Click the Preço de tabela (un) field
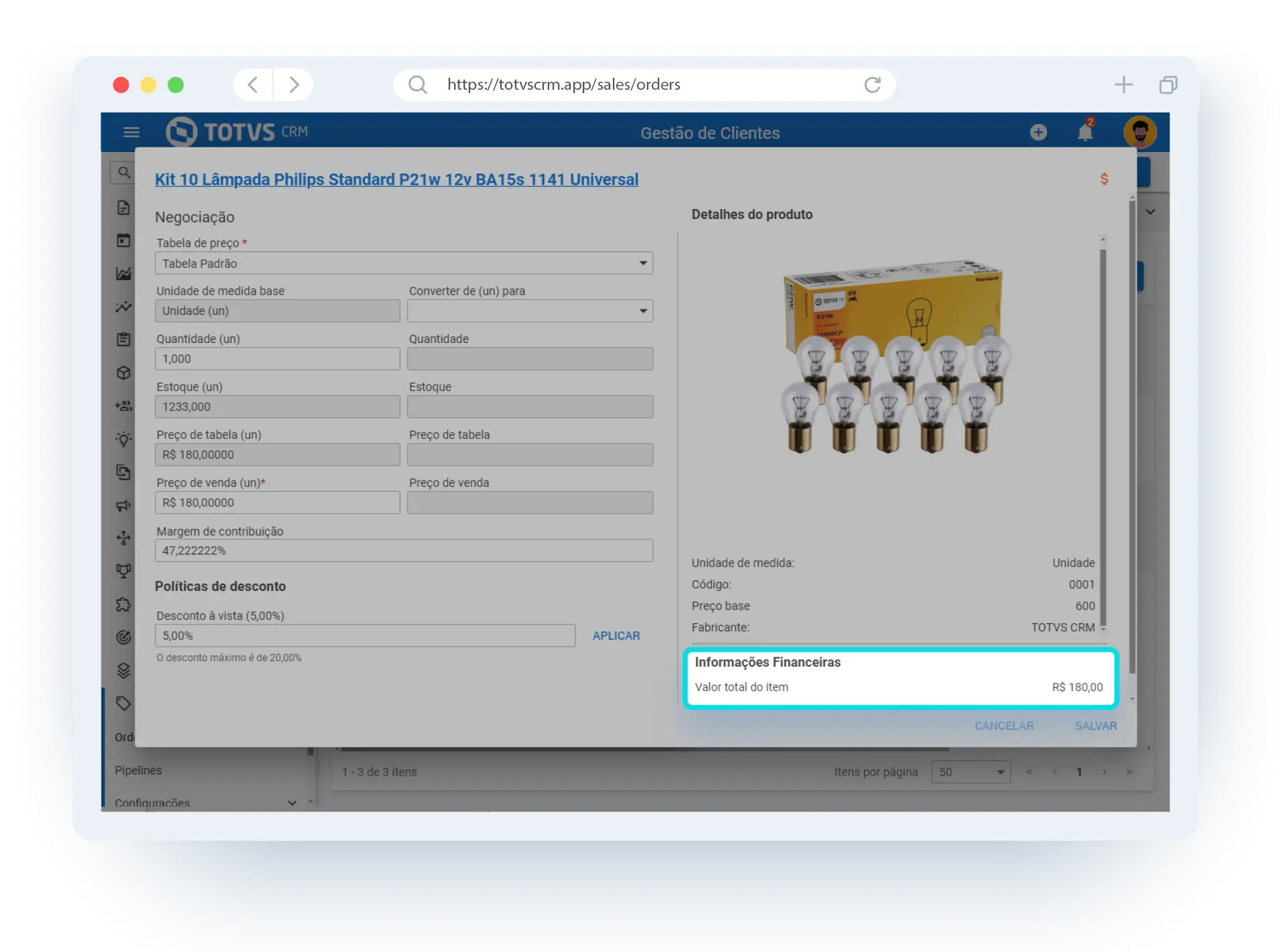The image size is (1284, 952). (x=277, y=454)
